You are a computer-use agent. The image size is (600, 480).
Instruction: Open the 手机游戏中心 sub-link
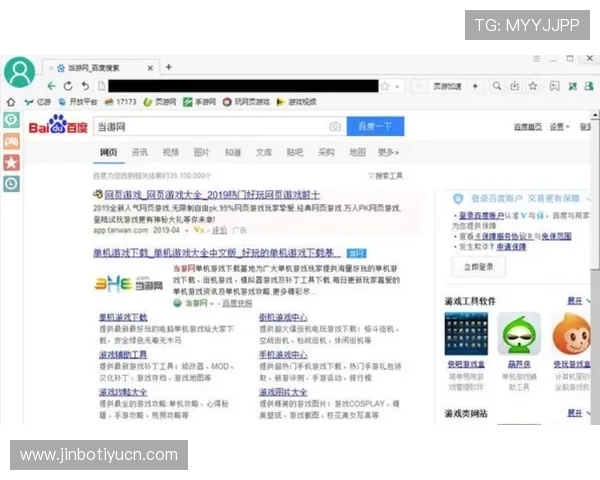coord(283,355)
